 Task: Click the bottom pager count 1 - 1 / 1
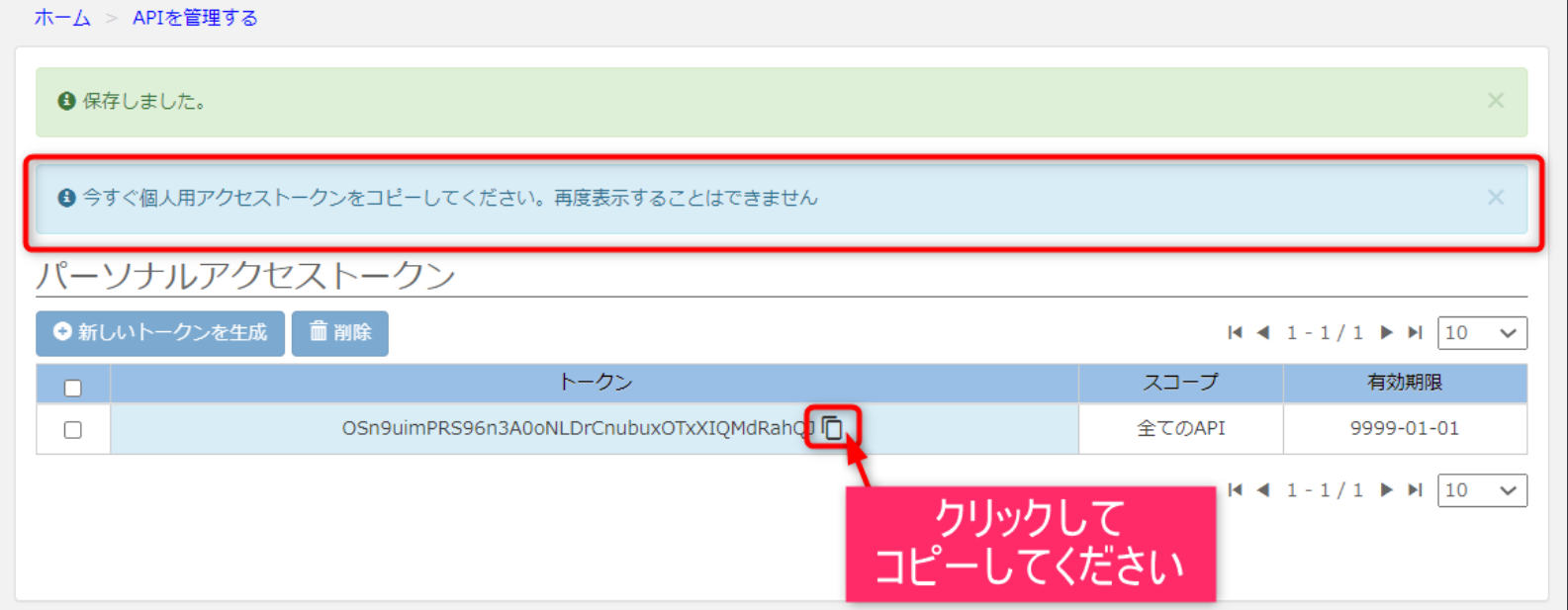pos(1325,490)
